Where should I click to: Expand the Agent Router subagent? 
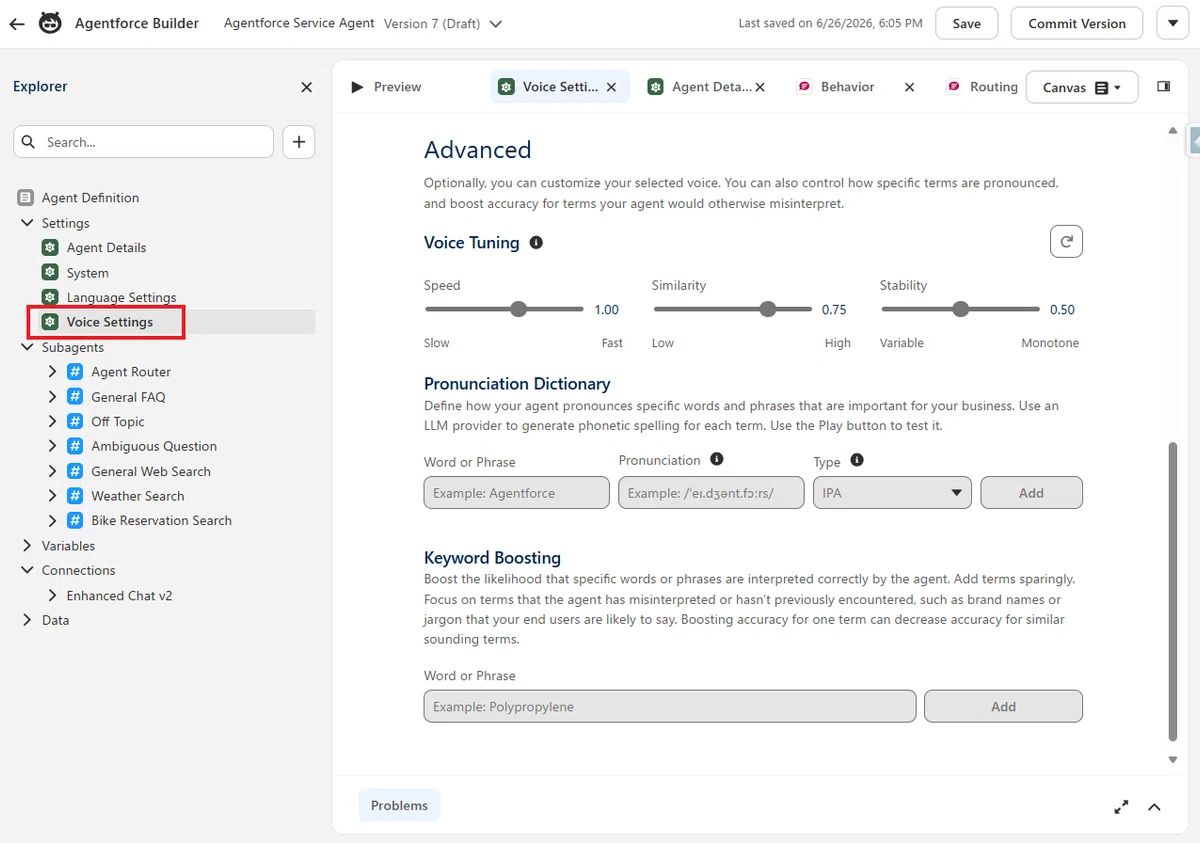pos(53,371)
